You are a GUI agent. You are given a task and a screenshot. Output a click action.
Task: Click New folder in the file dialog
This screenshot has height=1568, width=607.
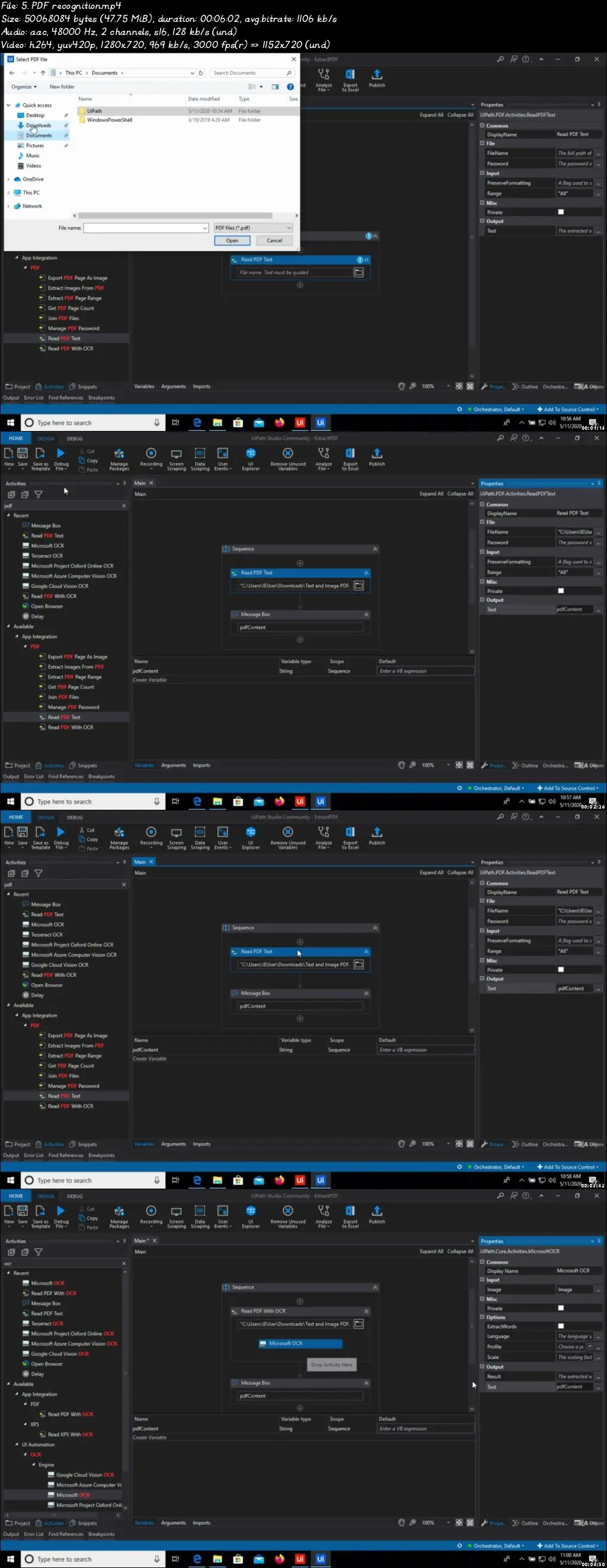[62, 87]
